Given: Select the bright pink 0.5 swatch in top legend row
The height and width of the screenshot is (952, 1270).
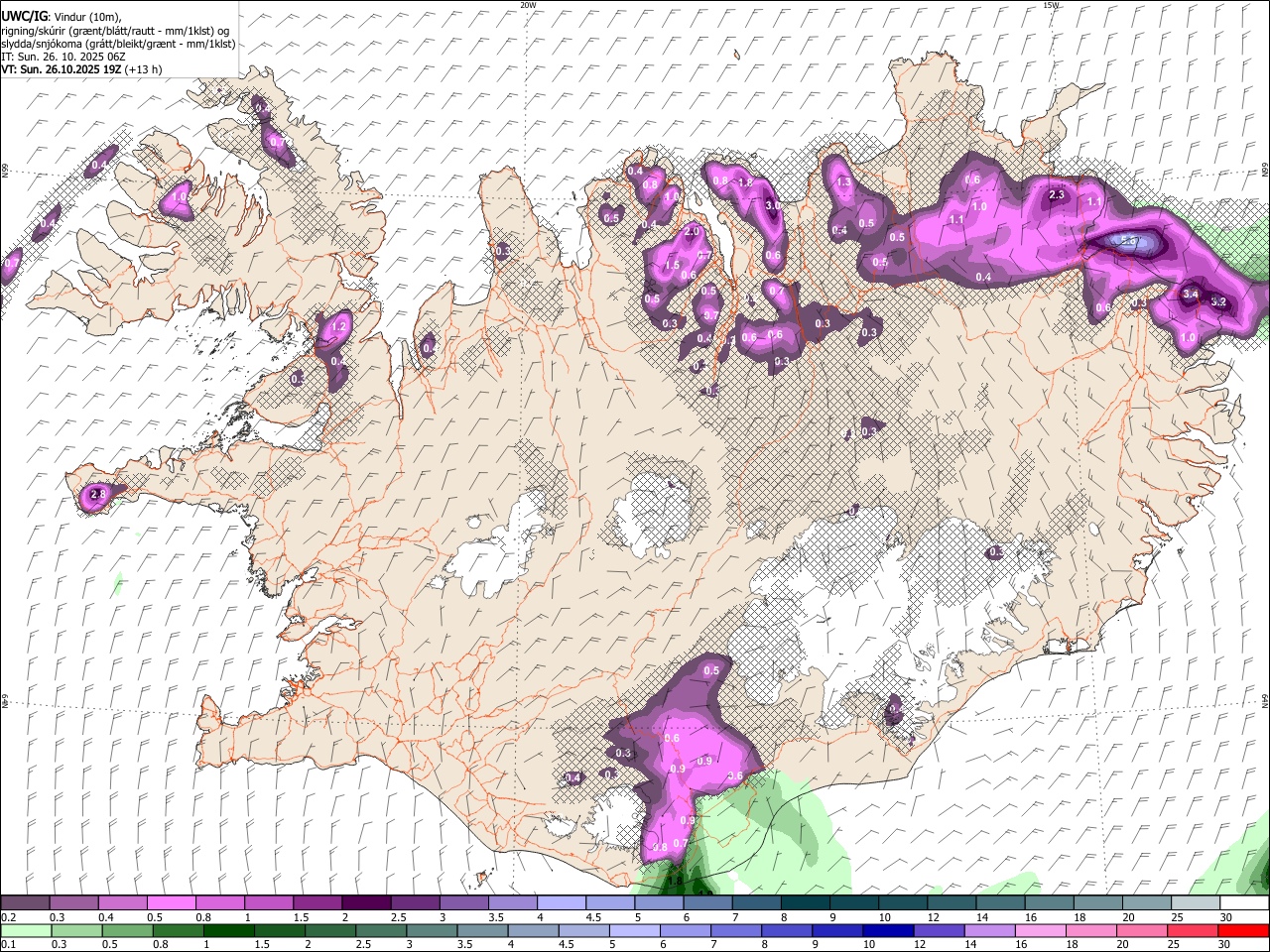Looking at the screenshot, I should [171, 903].
